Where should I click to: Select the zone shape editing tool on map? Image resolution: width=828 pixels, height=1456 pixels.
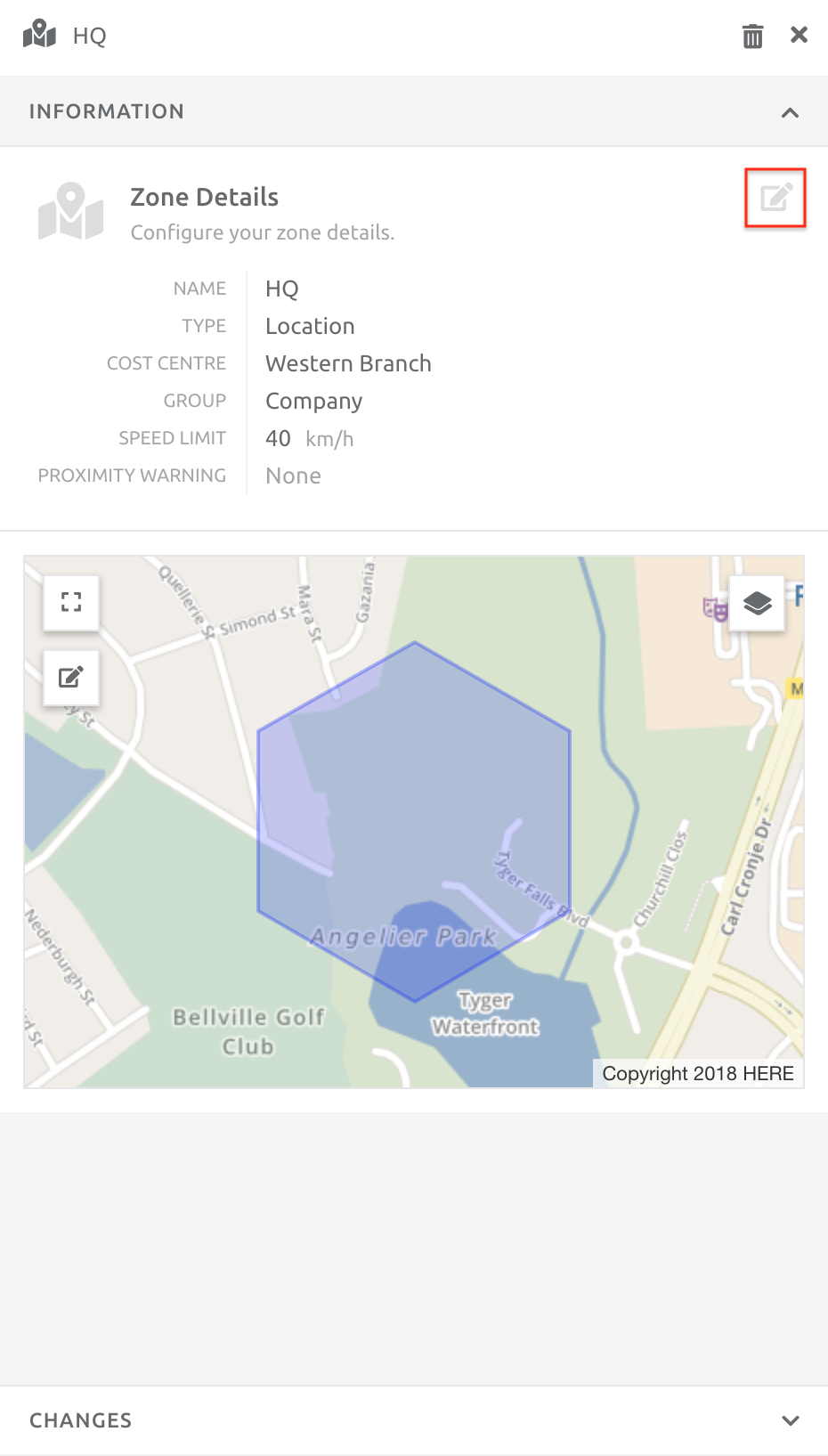coord(70,678)
